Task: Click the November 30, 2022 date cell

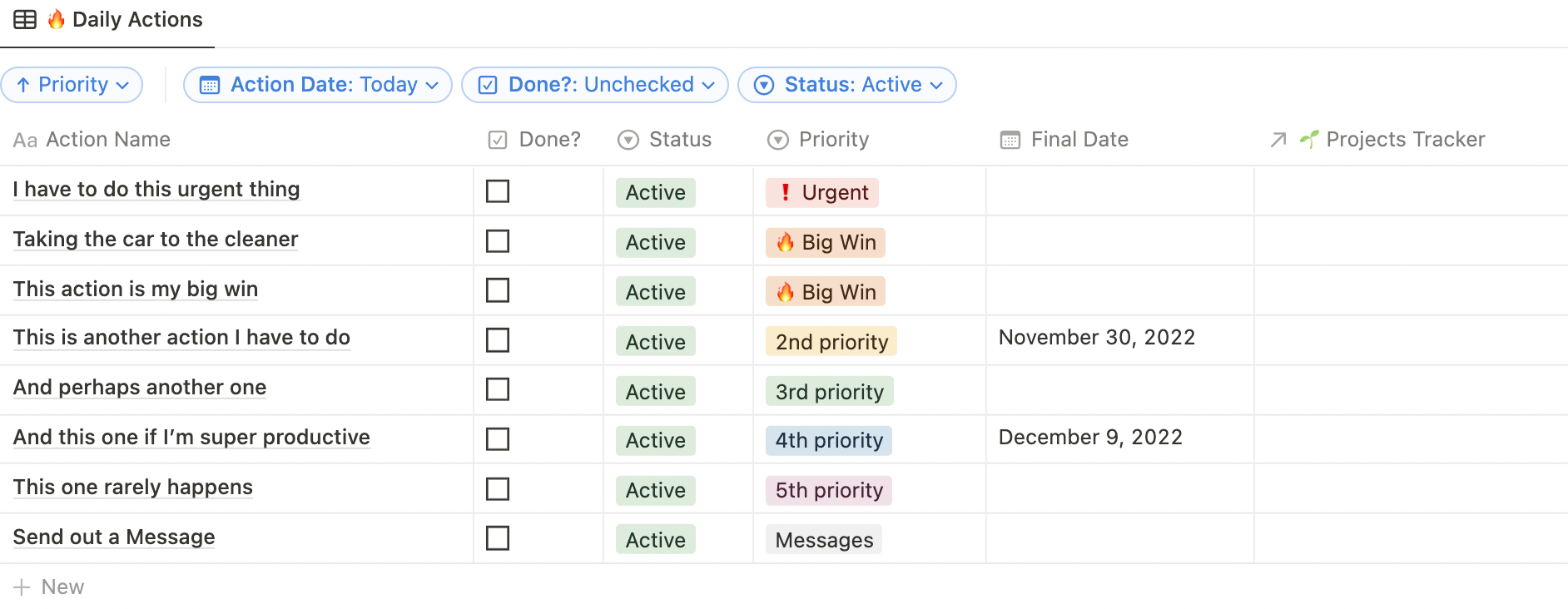Action: pyautogui.click(x=1119, y=339)
